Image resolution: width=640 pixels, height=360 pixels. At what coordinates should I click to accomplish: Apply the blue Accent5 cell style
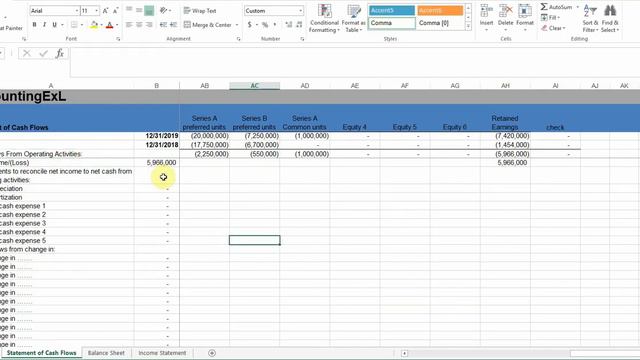coord(391,11)
